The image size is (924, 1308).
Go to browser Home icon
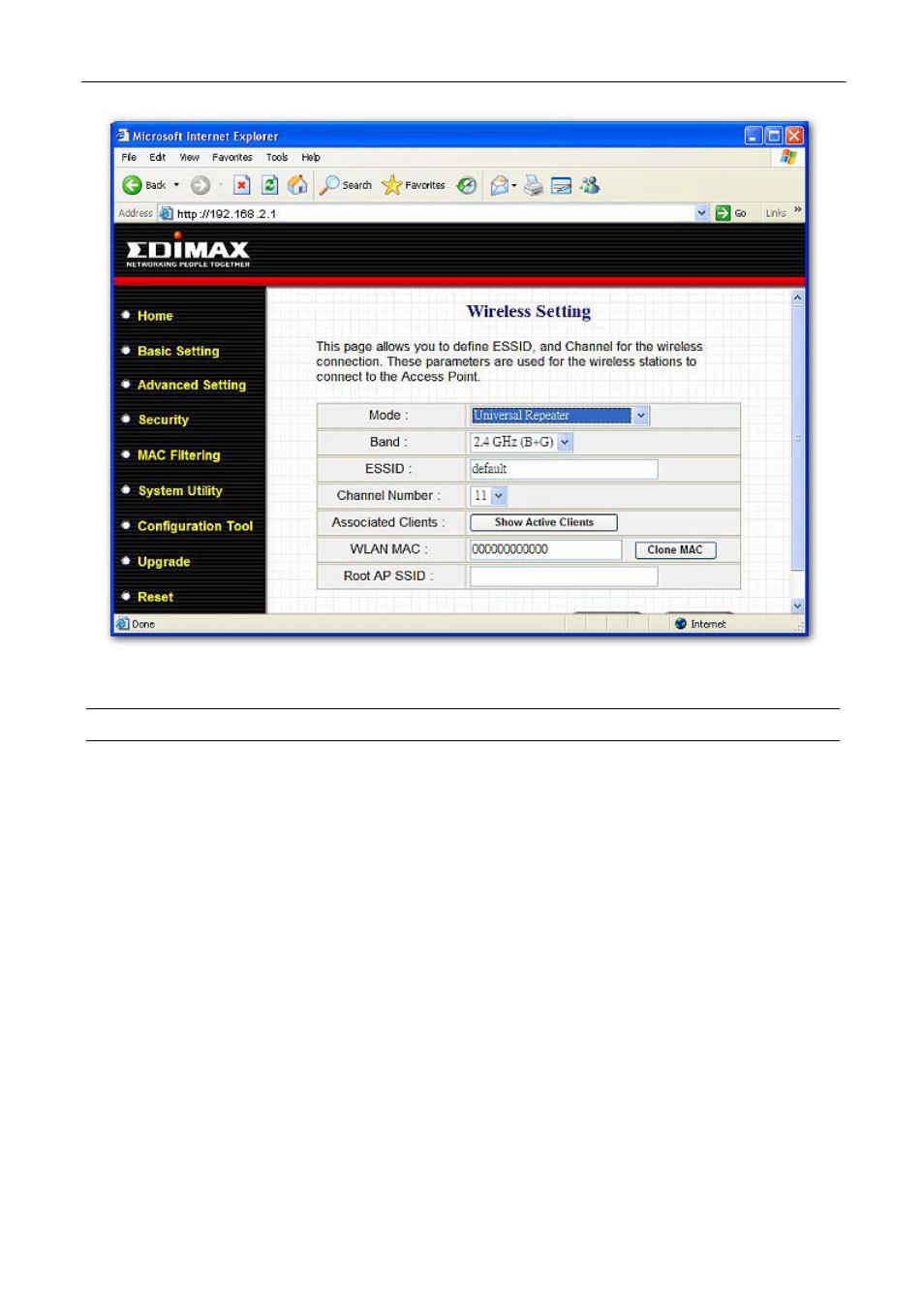(x=297, y=185)
